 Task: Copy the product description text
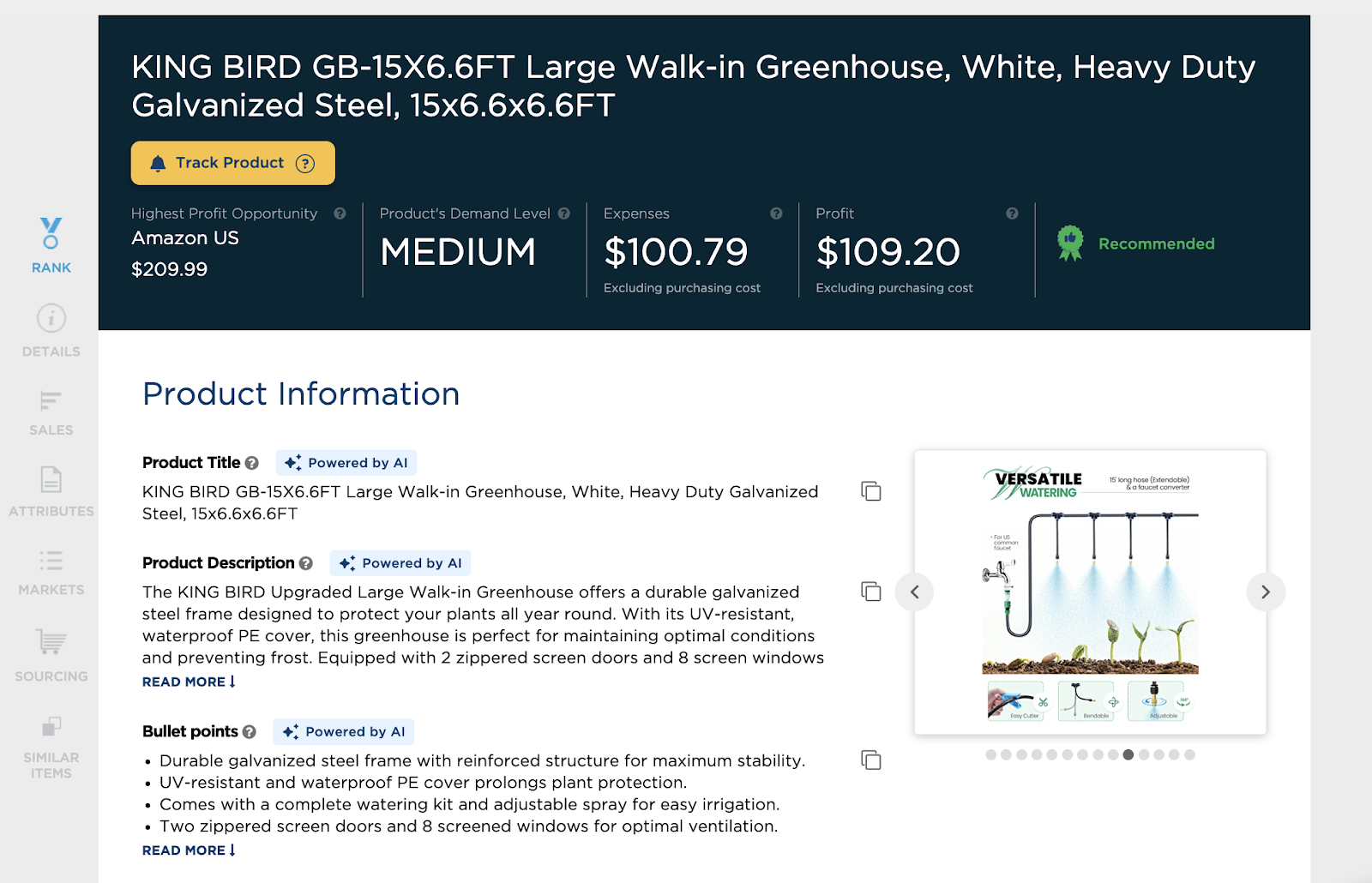click(870, 592)
